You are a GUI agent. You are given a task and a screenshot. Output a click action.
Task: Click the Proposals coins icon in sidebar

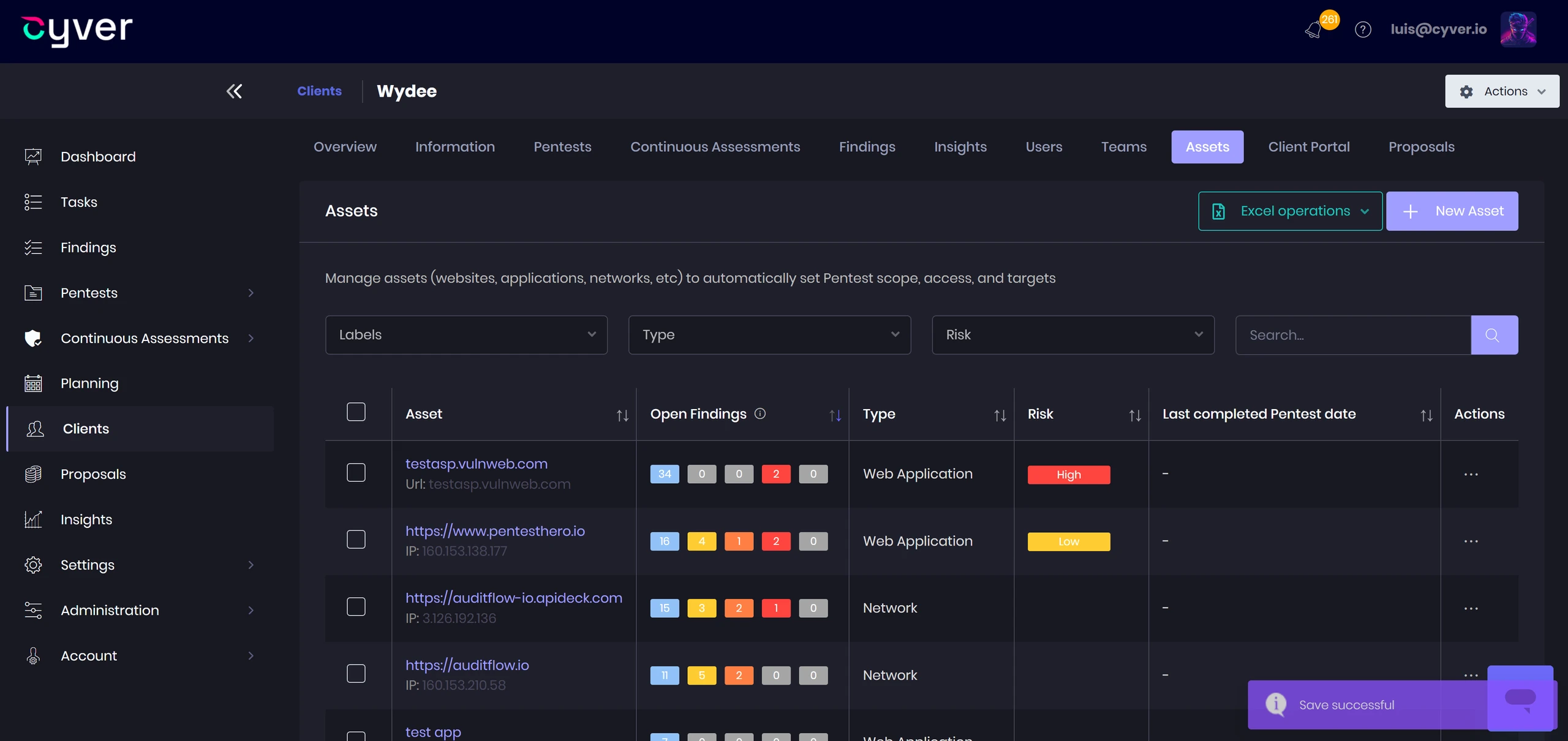coord(33,474)
